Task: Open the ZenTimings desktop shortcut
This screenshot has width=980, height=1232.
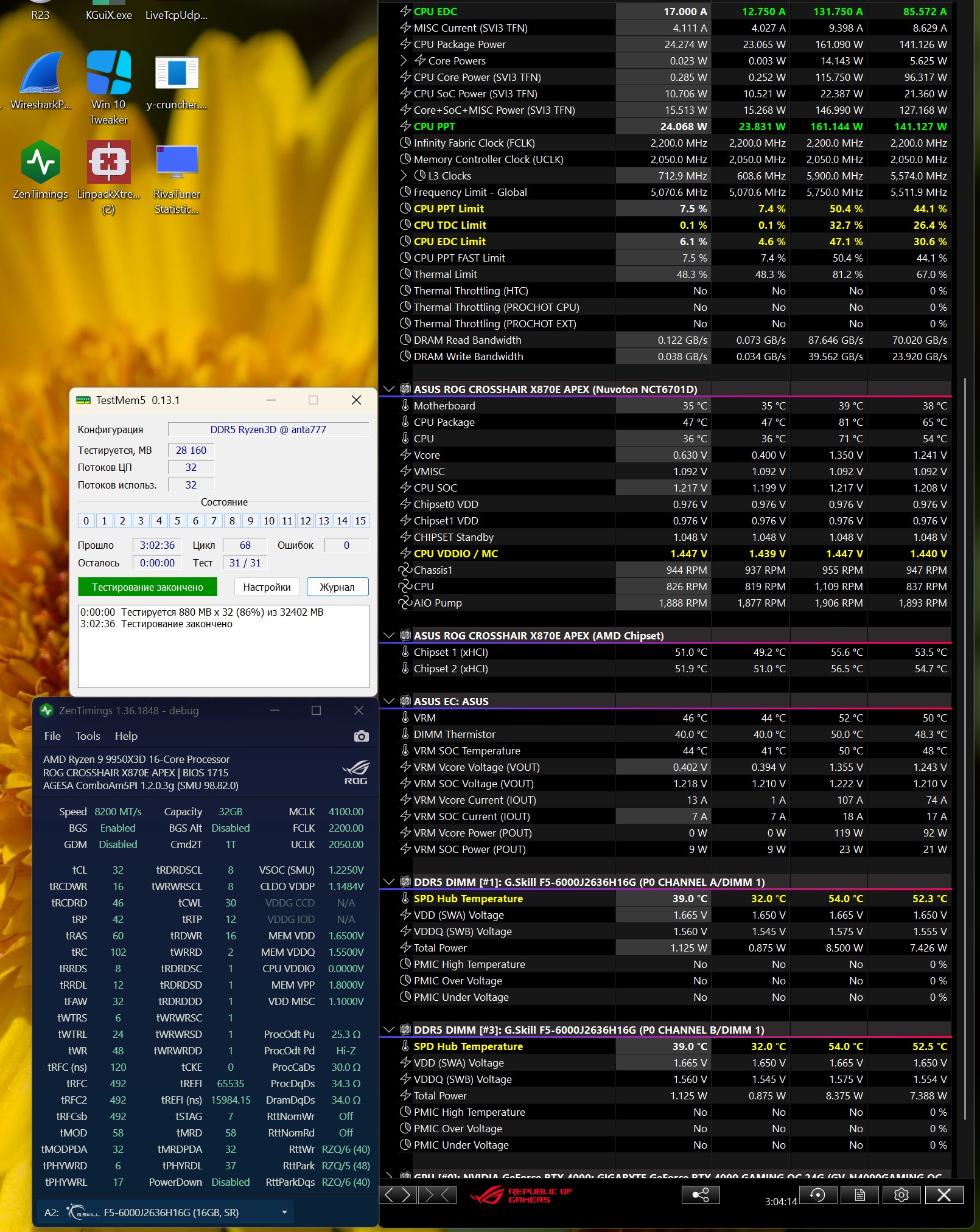Action: [x=40, y=170]
